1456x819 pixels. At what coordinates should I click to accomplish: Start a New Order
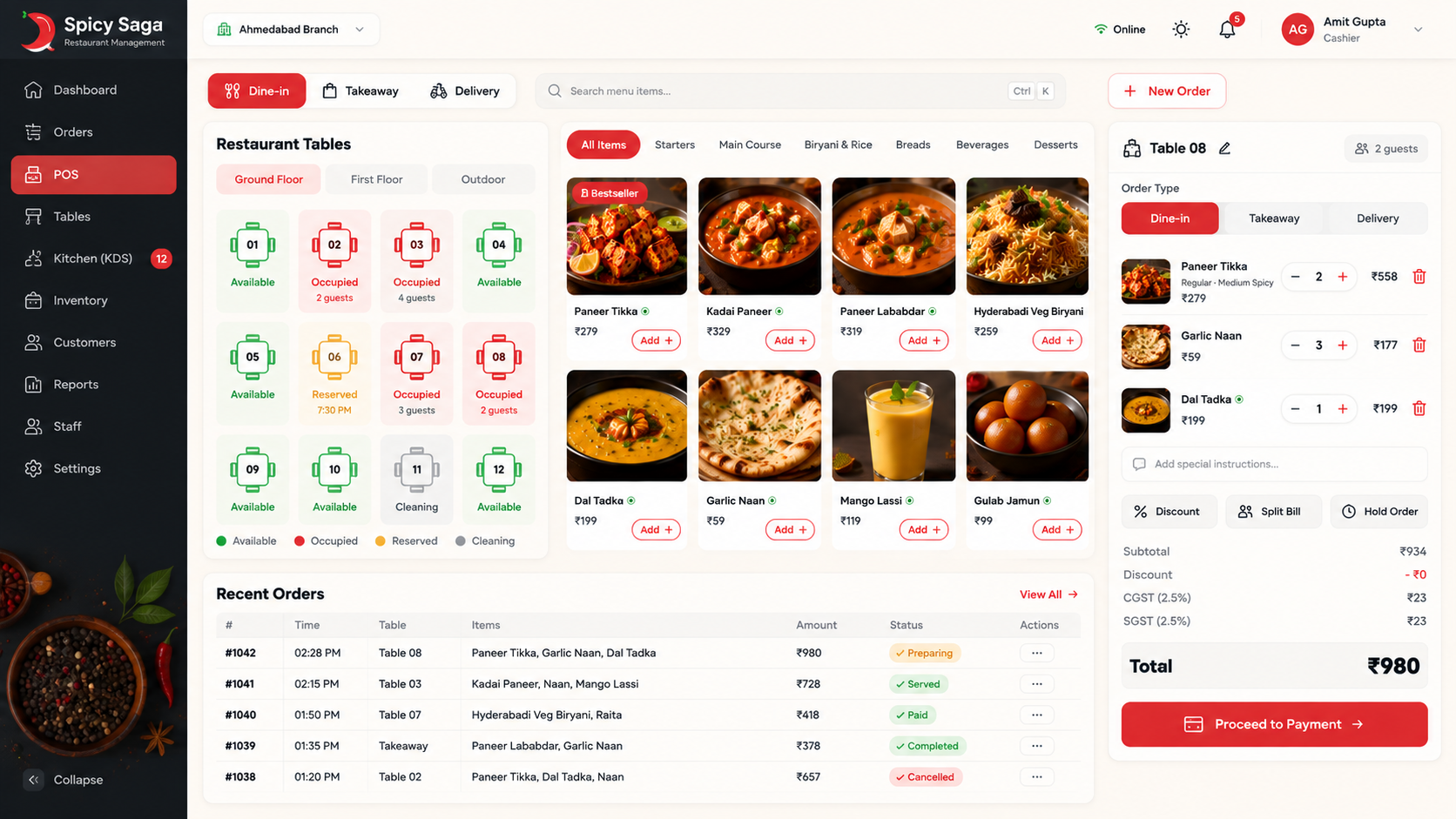tap(1167, 91)
